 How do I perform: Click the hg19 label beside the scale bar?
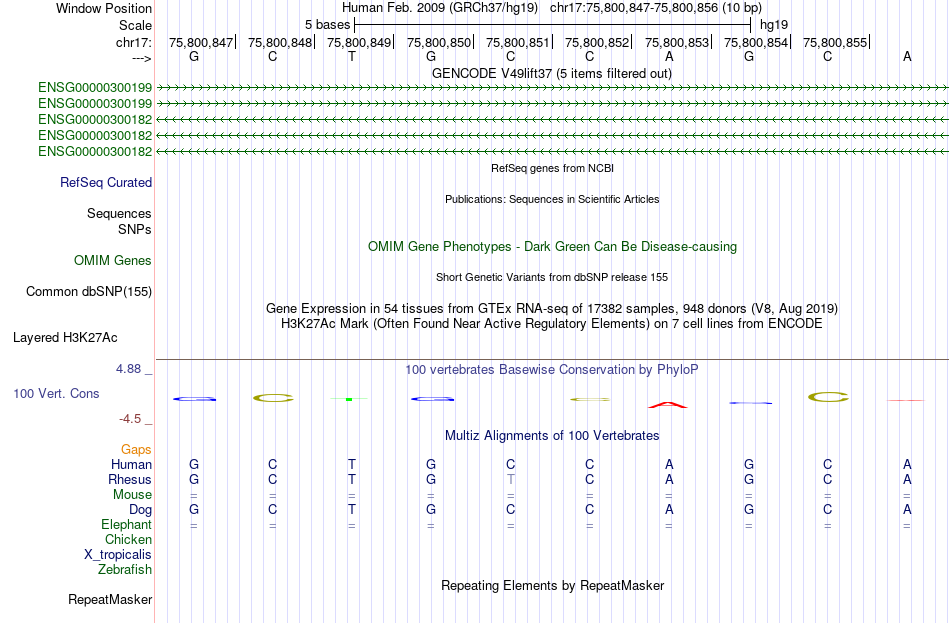[x=774, y=25]
